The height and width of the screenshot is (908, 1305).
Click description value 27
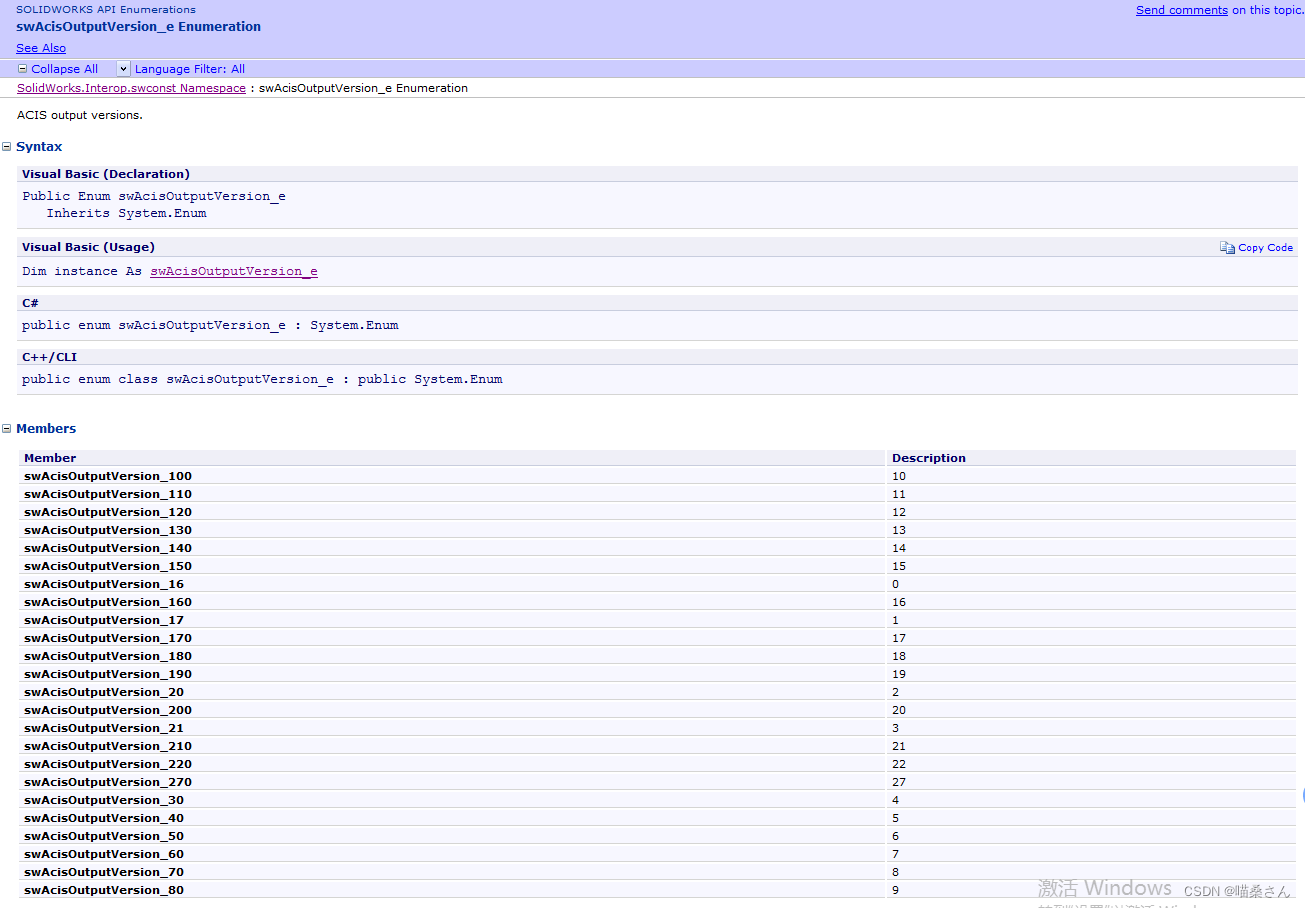click(x=899, y=782)
